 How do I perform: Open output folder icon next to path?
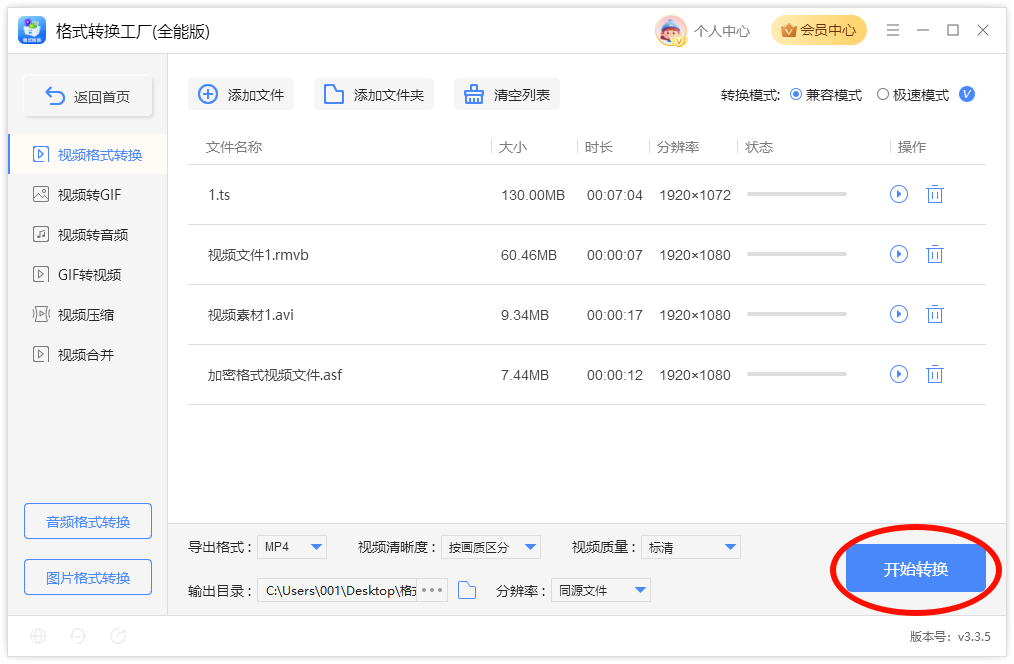(467, 590)
